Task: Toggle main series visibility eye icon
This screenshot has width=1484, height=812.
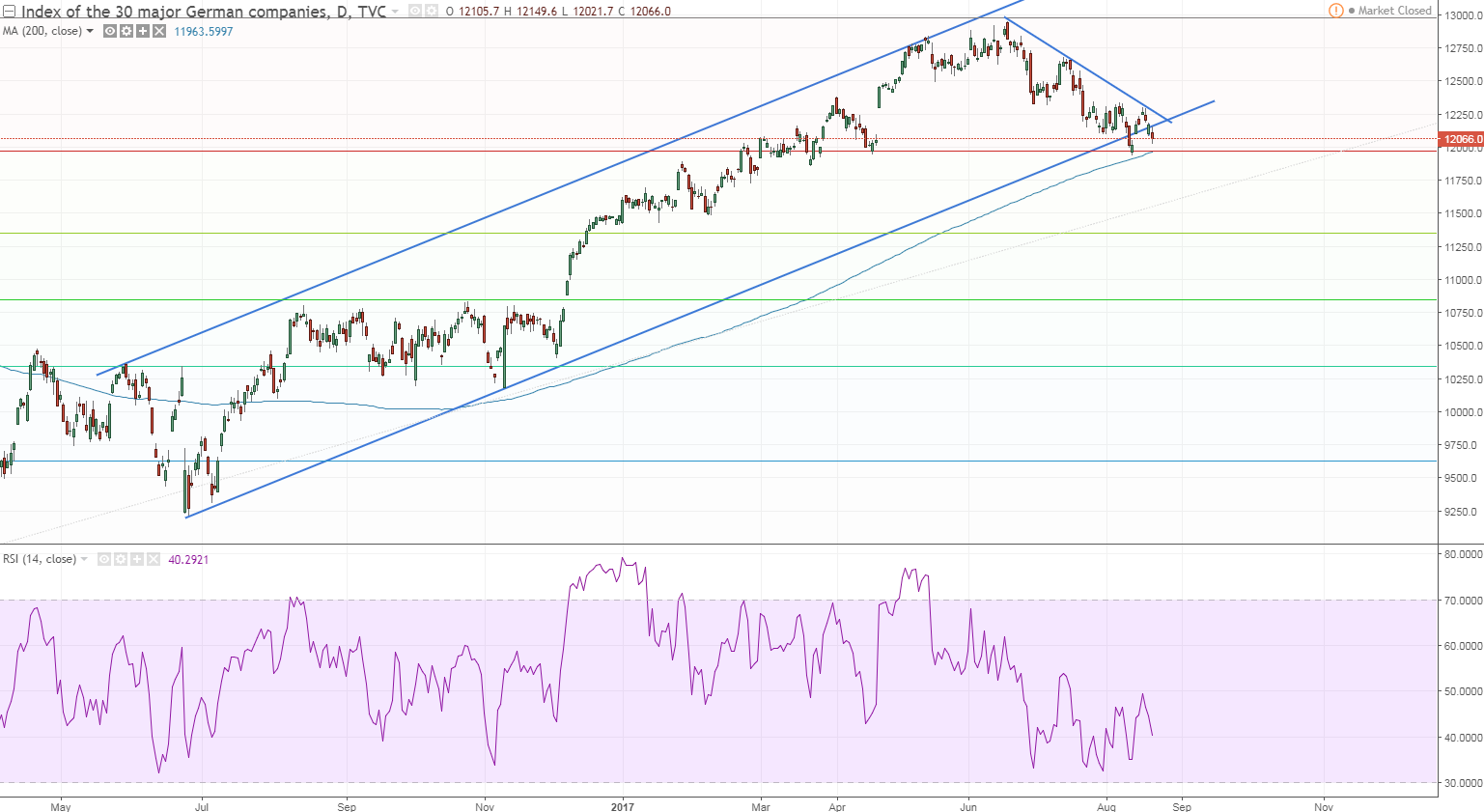Action: [x=415, y=11]
